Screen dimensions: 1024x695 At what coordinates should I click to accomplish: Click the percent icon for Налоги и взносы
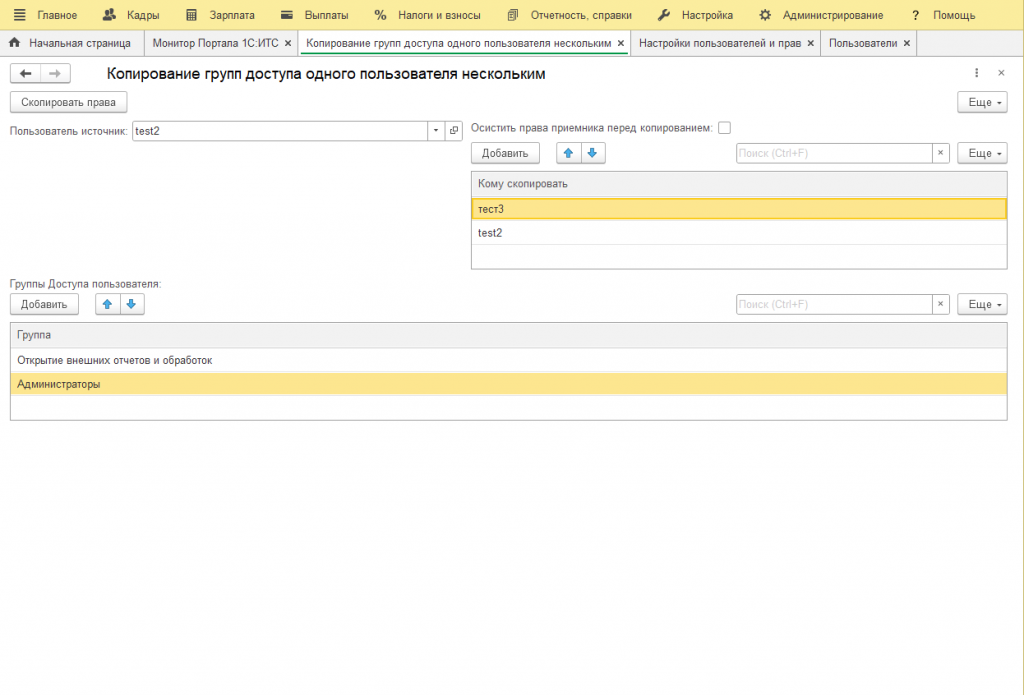(x=380, y=14)
